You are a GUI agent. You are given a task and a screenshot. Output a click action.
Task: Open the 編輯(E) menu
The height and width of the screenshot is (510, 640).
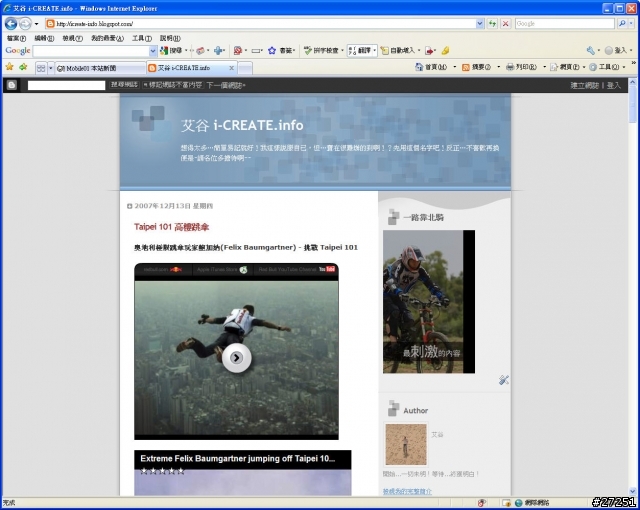(x=44, y=38)
